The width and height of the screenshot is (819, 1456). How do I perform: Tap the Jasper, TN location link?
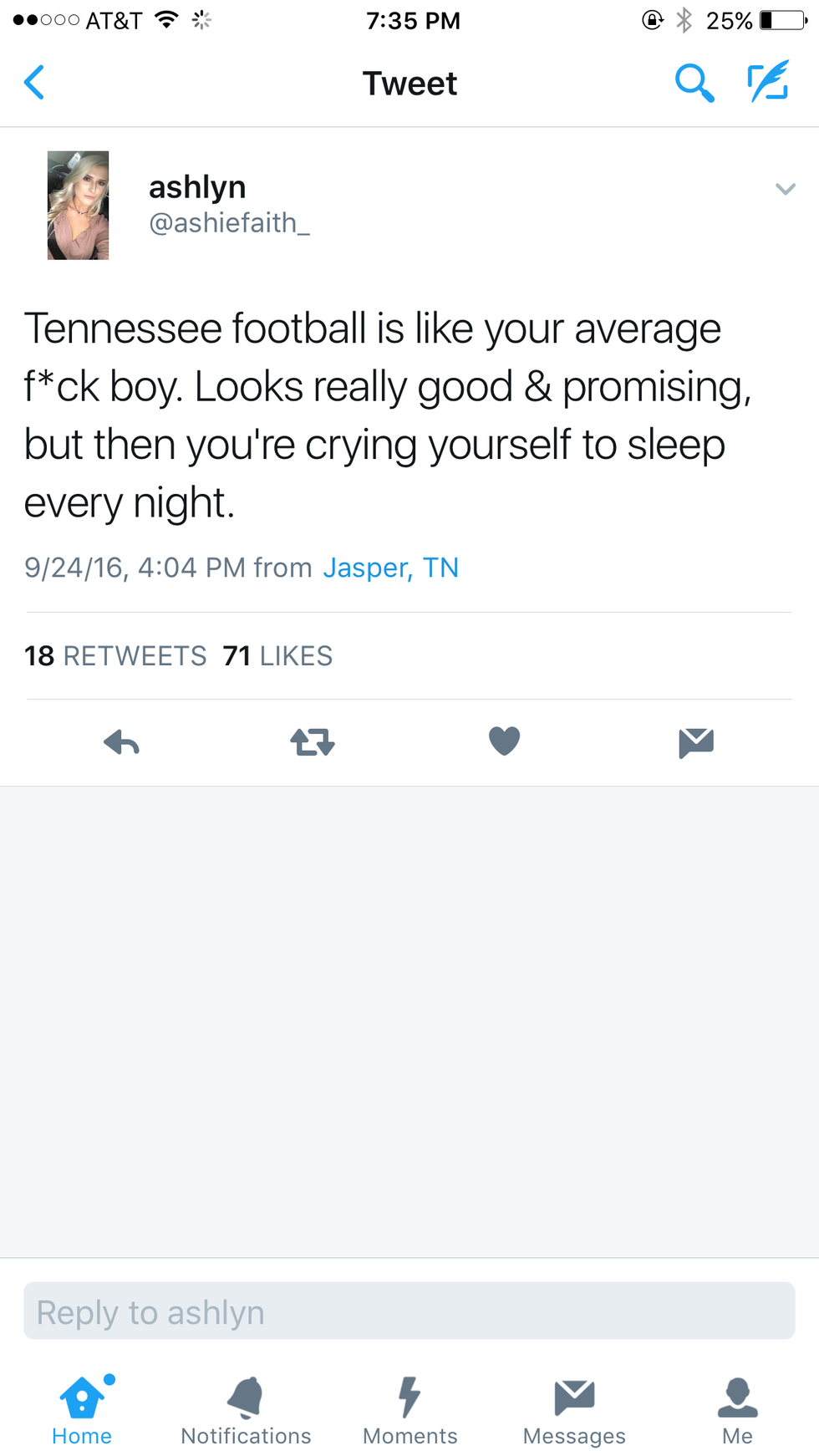tap(390, 568)
